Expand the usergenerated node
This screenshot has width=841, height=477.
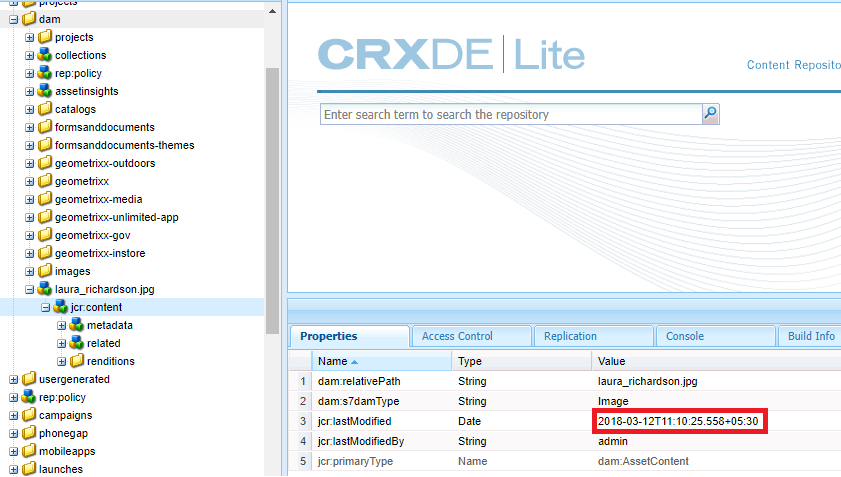tap(13, 379)
